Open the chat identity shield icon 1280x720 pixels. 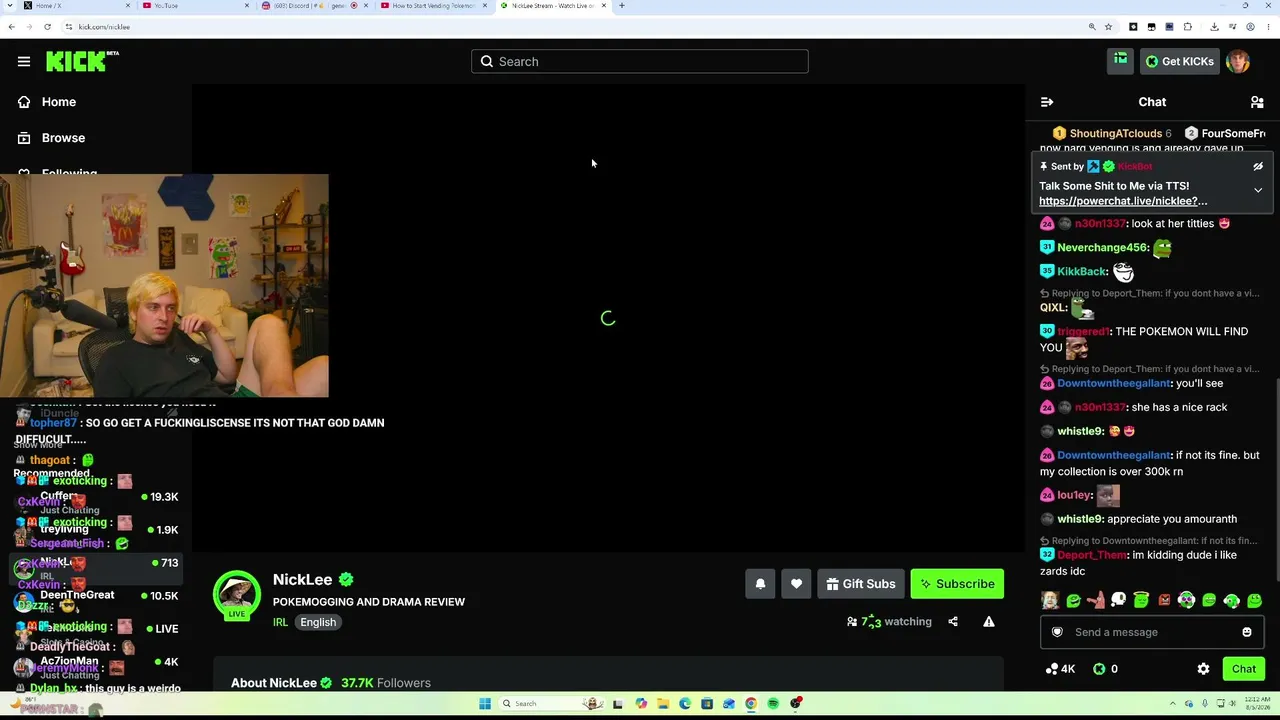(x=1057, y=632)
